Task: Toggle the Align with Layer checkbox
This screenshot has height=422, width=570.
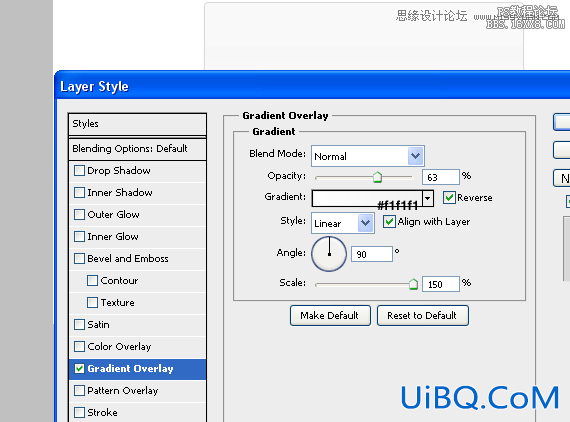Action: pyautogui.click(x=389, y=222)
